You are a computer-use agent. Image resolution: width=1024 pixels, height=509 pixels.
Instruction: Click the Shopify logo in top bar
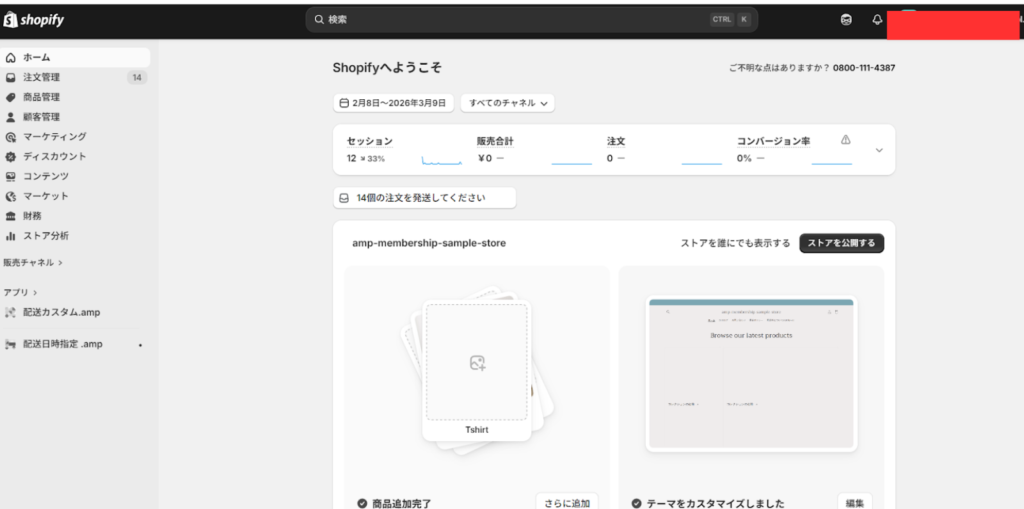(x=35, y=19)
